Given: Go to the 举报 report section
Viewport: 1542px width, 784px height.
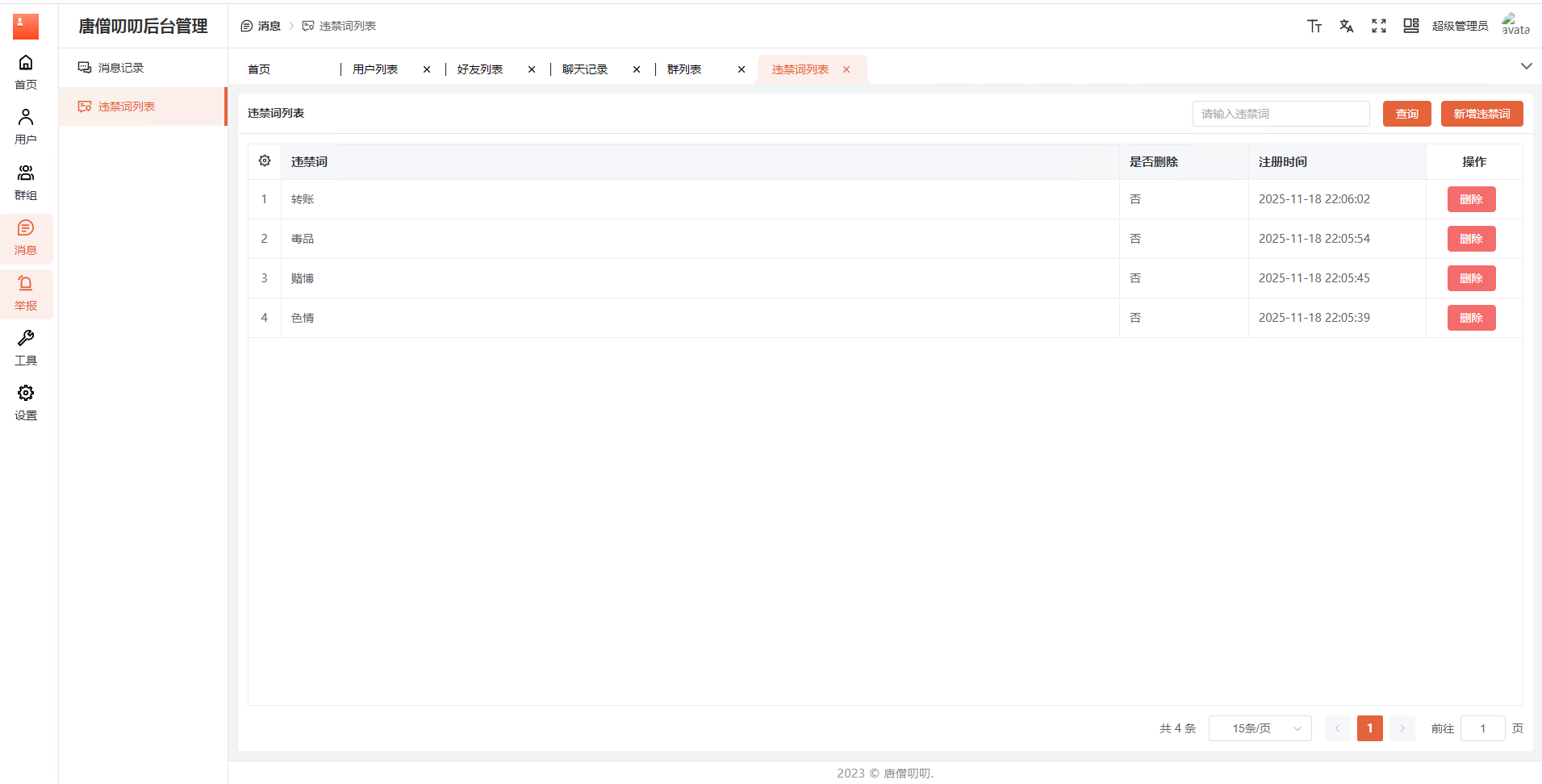Looking at the screenshot, I should tap(26, 293).
